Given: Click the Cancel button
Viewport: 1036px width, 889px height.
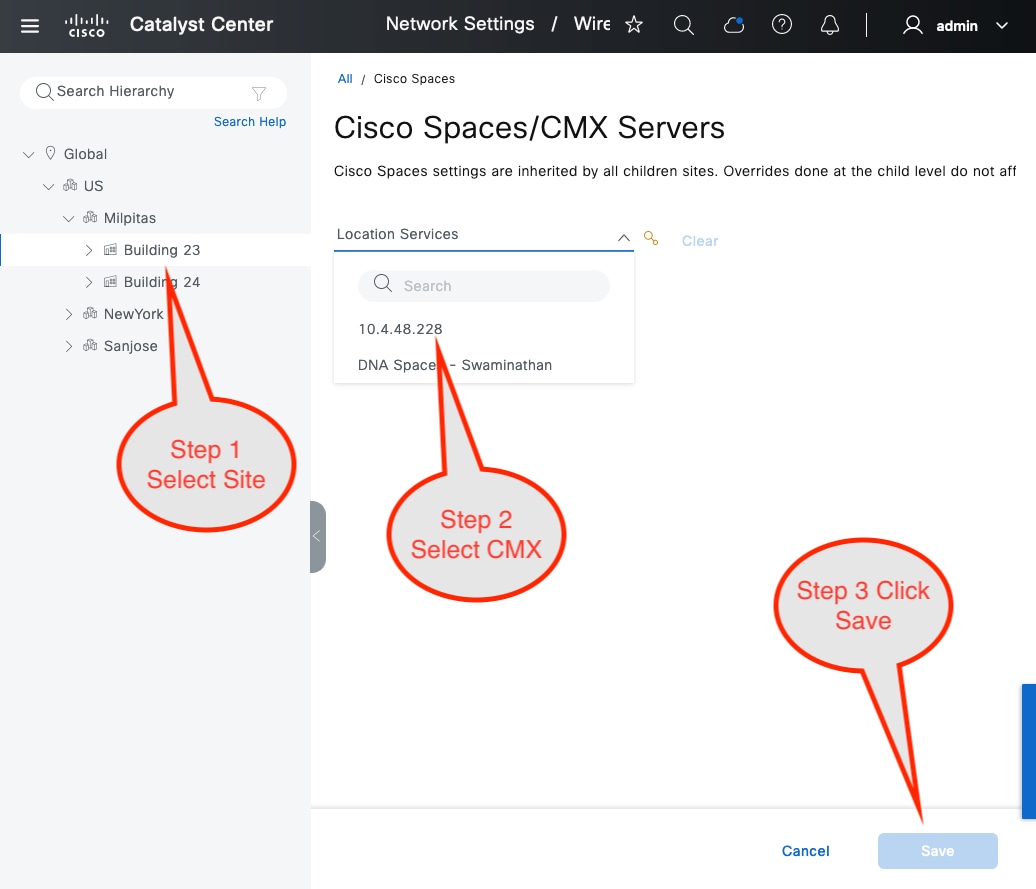Looking at the screenshot, I should (x=805, y=851).
